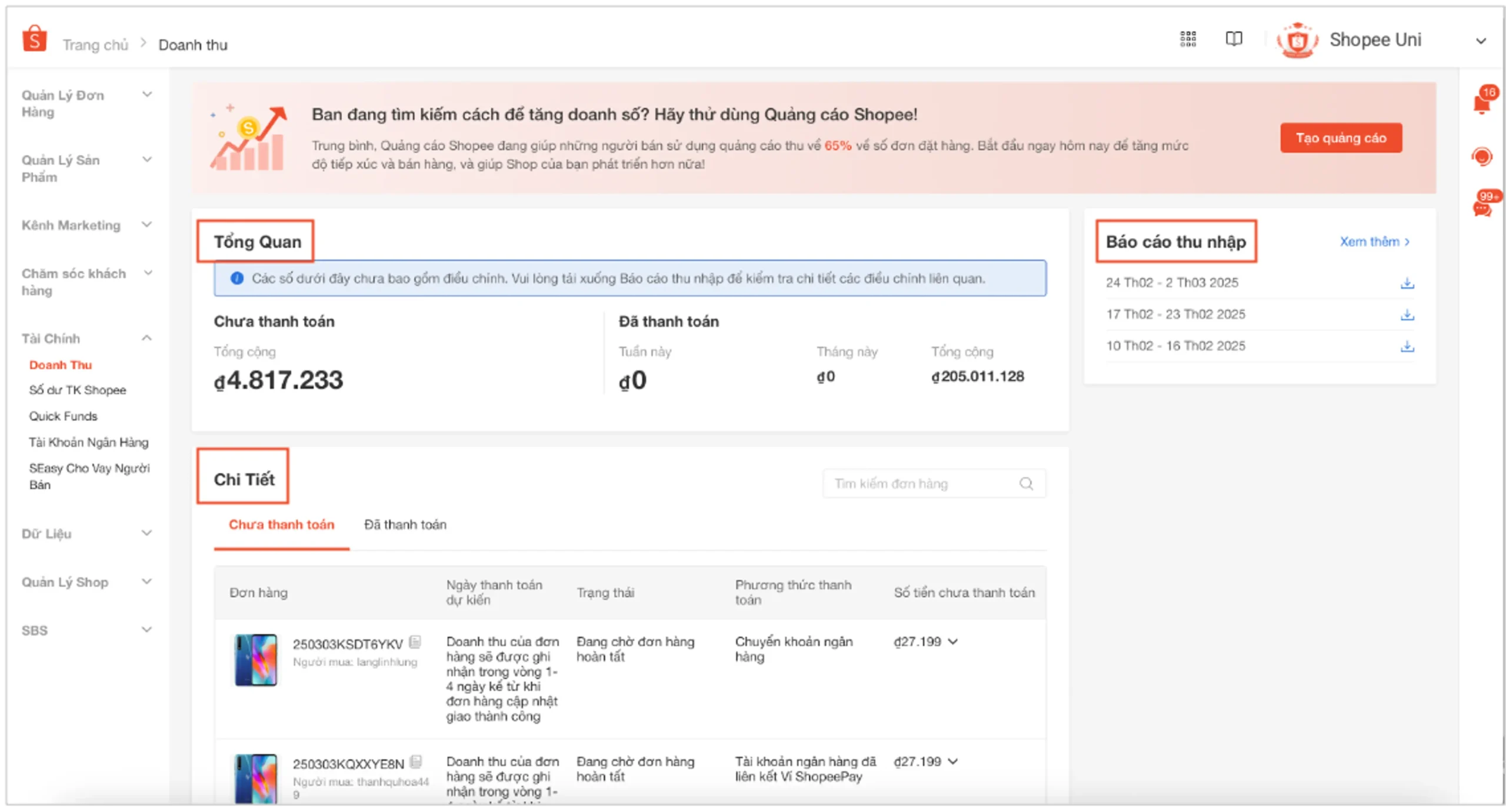Open Số dư TK Shopee
This screenshot has width=1506, height=812.
[x=77, y=390]
